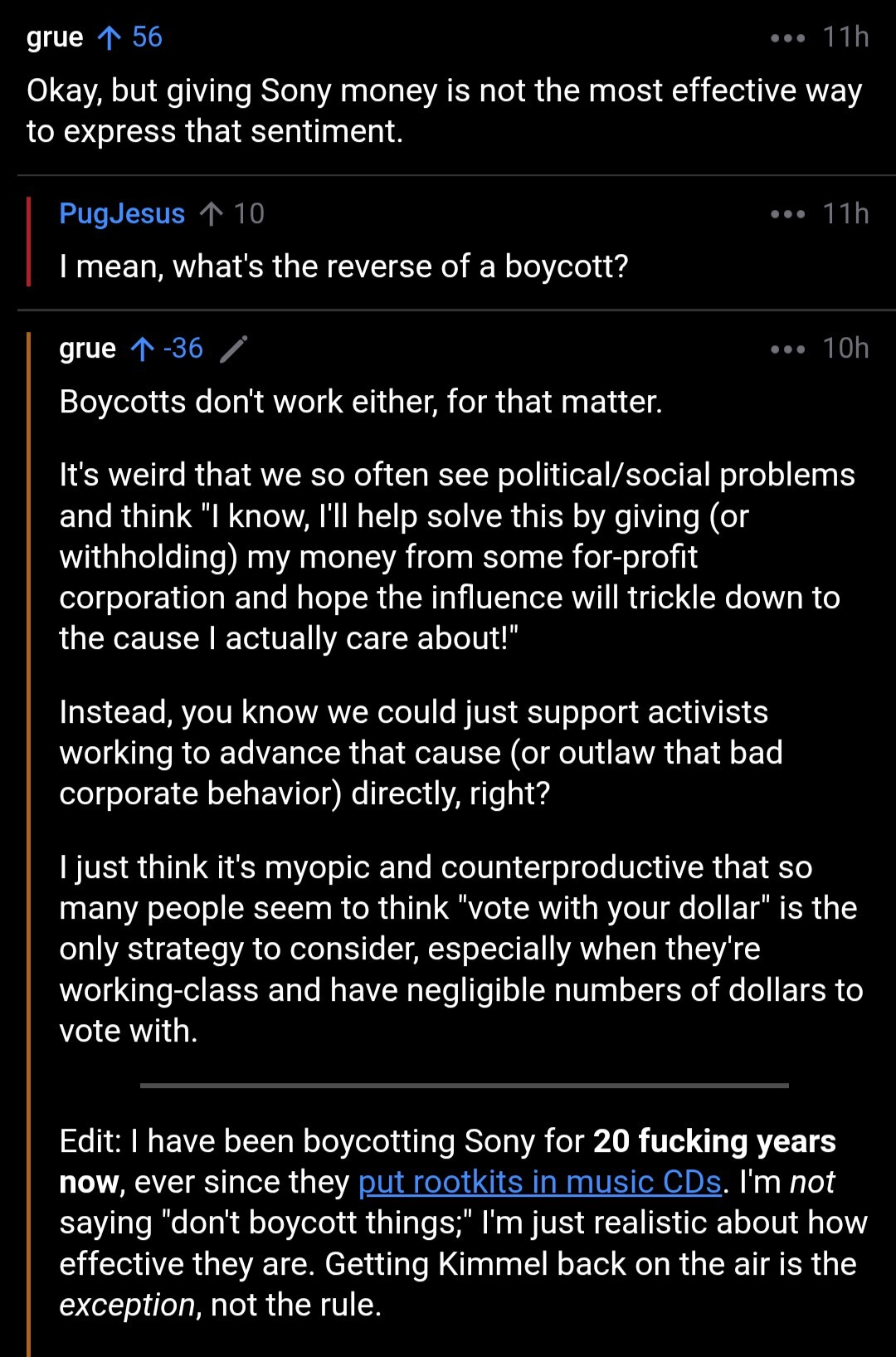Image resolution: width=896 pixels, height=1357 pixels.
Task: Upvote PugJesus's reverse boycott comment
Action: tap(211, 214)
